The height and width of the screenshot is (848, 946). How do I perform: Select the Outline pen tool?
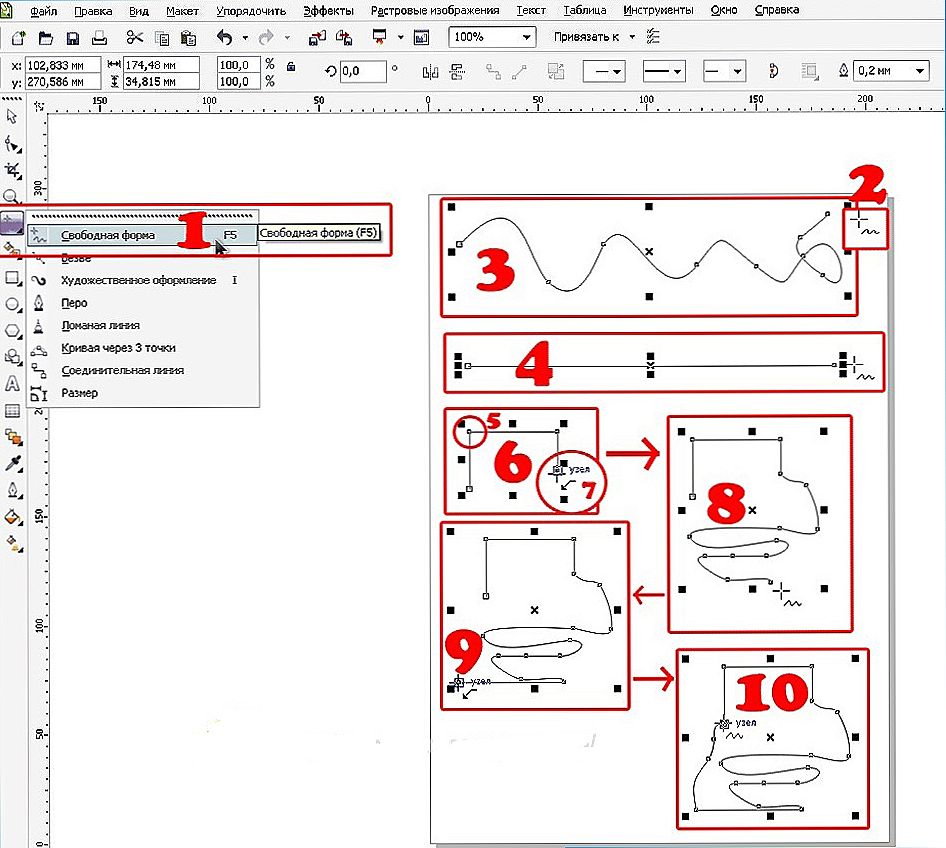[13, 490]
